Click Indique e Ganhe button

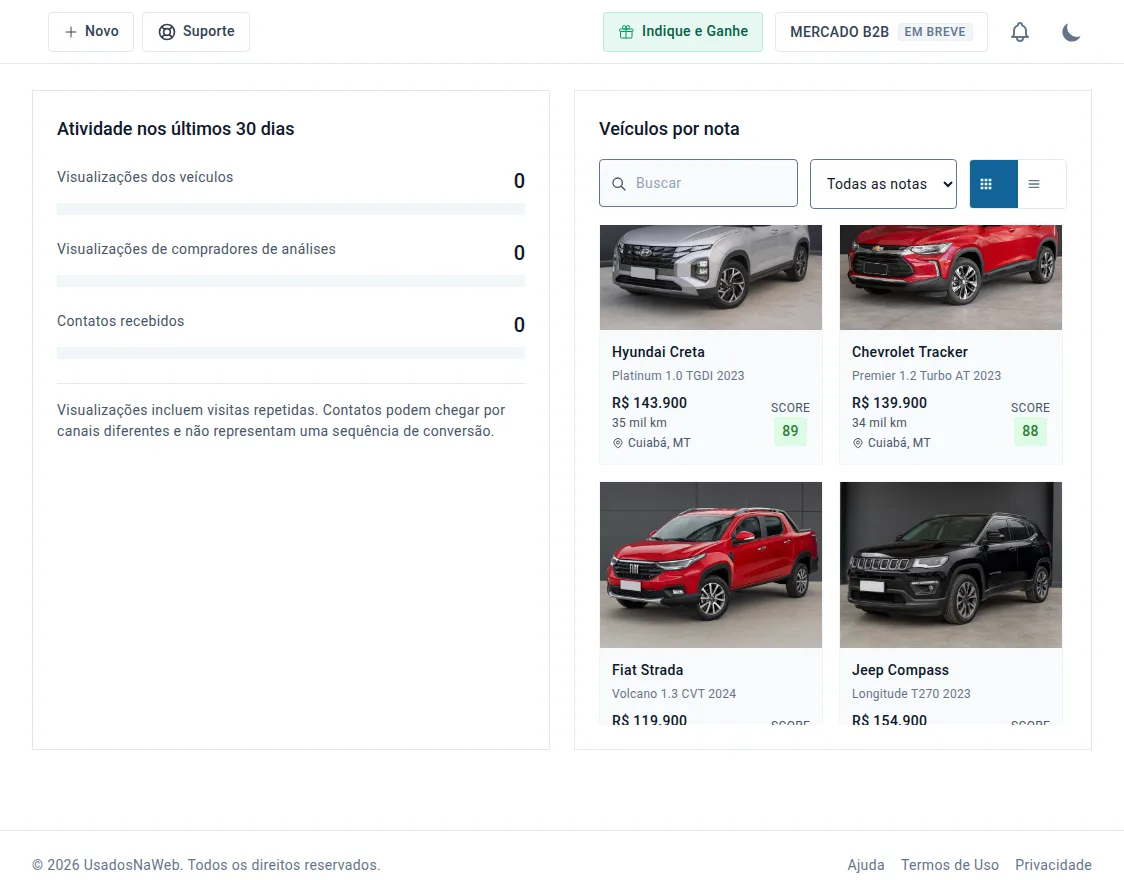[682, 32]
